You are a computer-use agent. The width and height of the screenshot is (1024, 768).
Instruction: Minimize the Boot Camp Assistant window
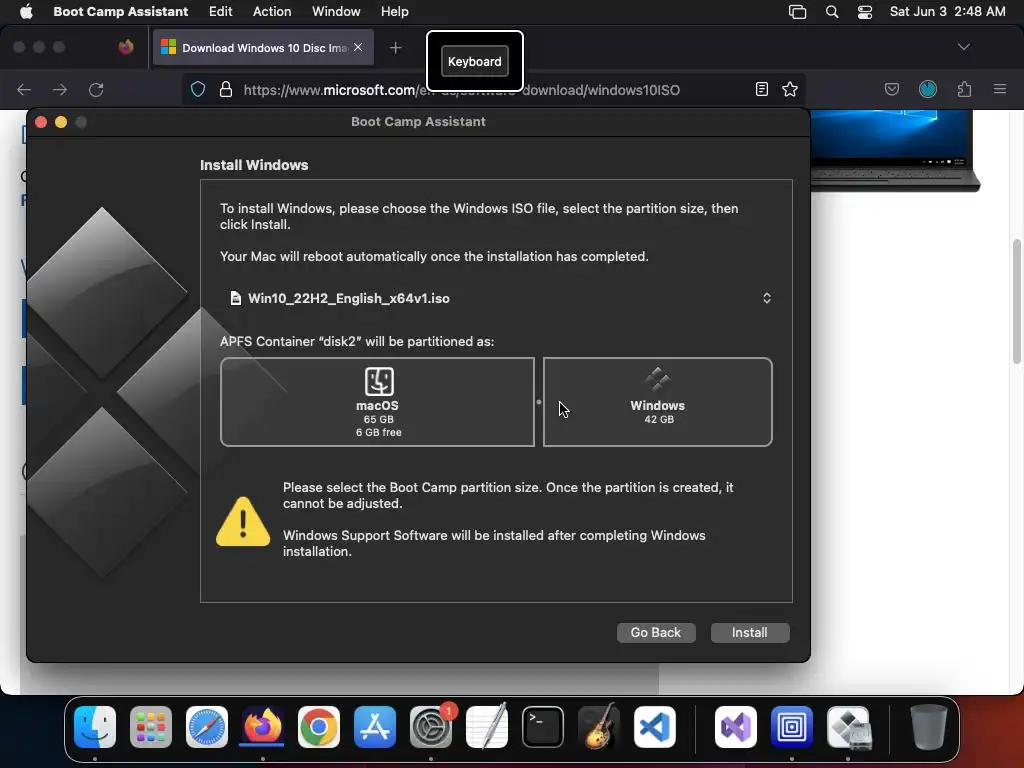(61, 122)
